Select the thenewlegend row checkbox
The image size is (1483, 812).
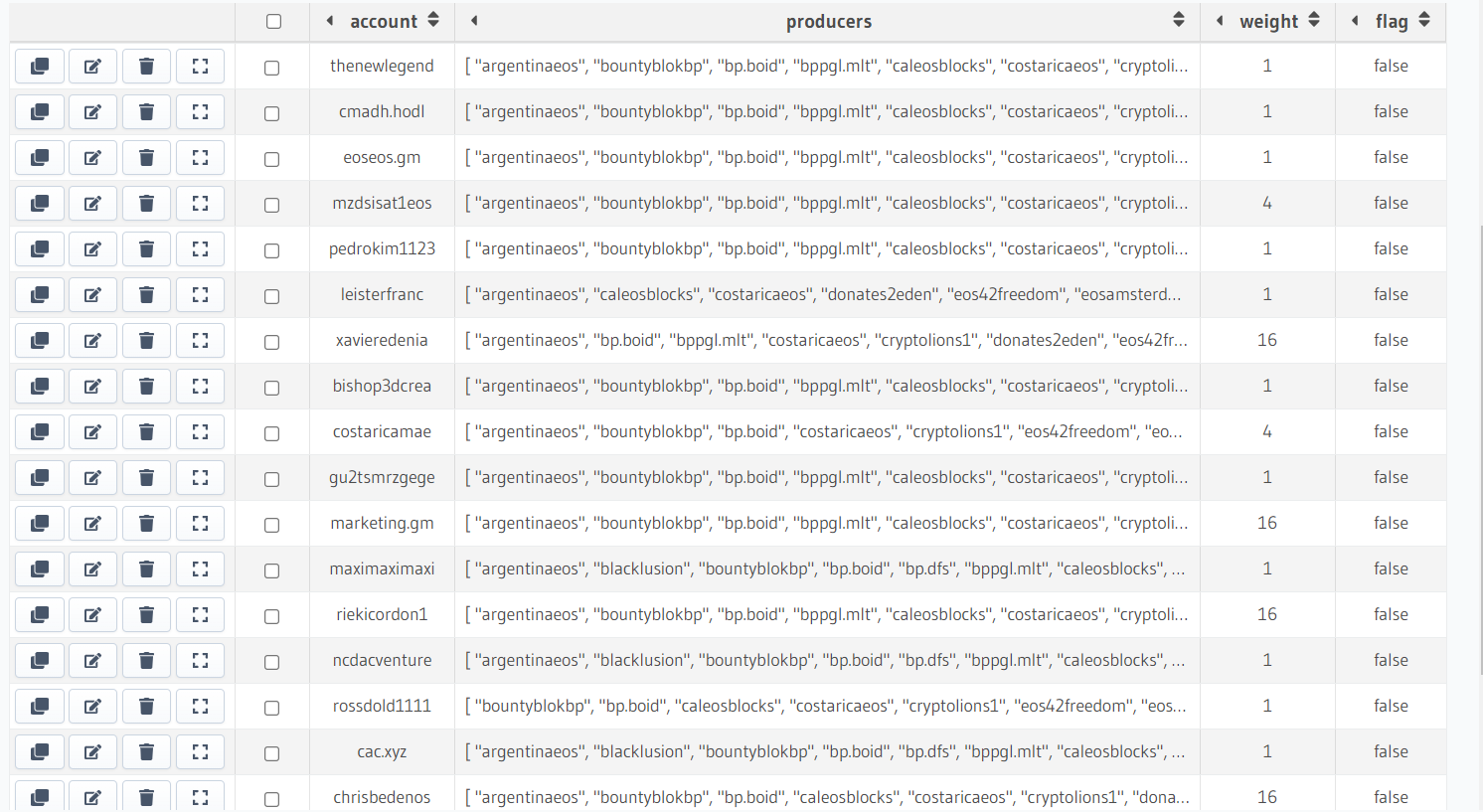[271, 68]
